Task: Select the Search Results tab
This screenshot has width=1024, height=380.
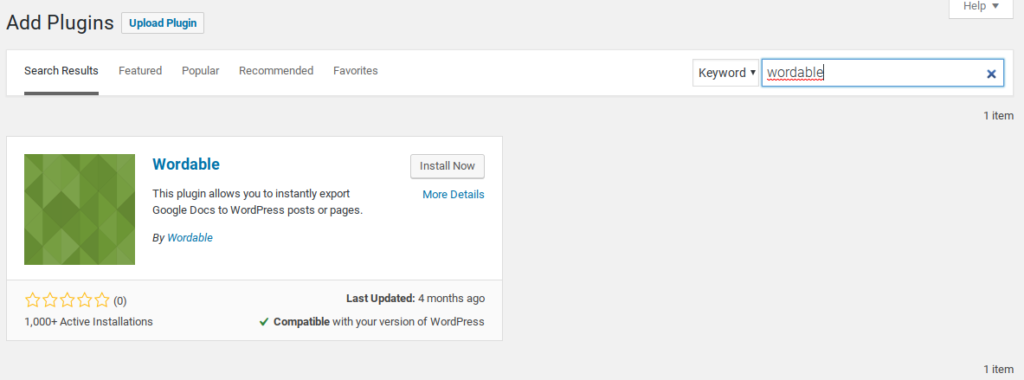Action: click(x=61, y=71)
